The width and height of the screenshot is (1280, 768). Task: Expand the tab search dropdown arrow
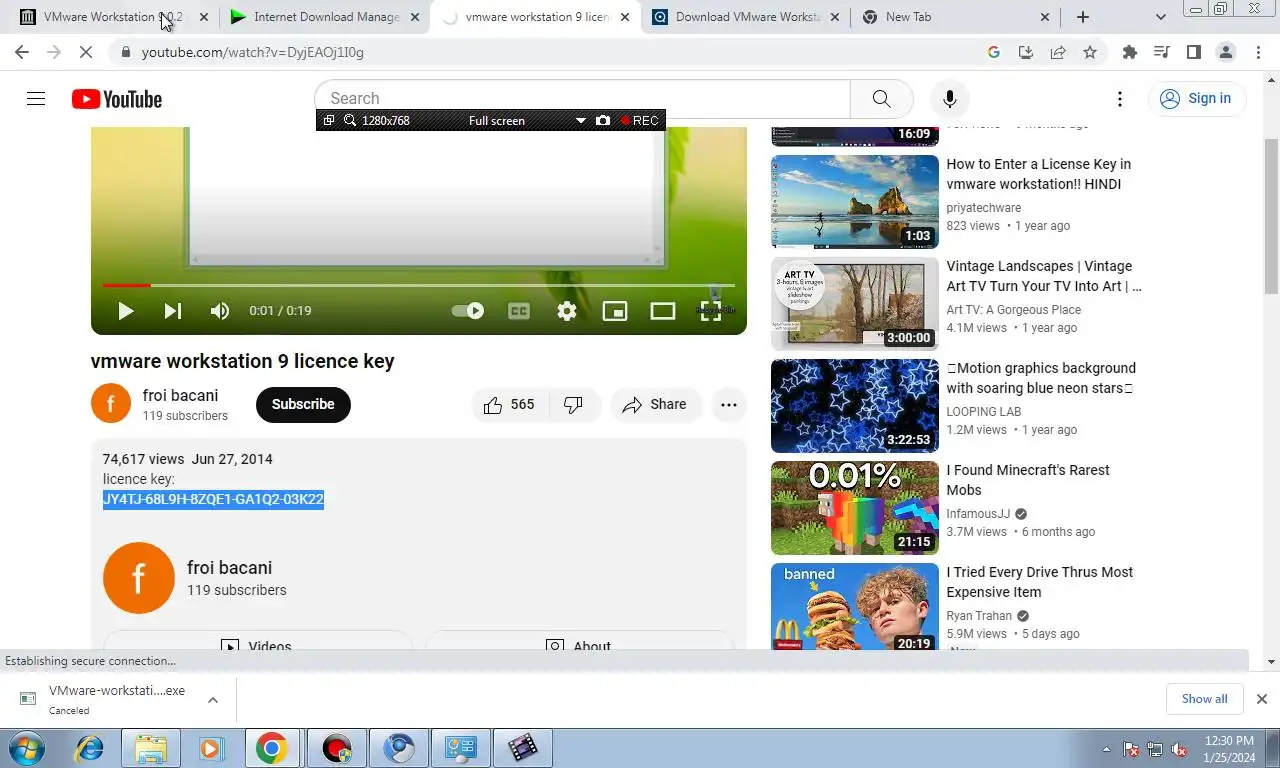(x=1161, y=17)
